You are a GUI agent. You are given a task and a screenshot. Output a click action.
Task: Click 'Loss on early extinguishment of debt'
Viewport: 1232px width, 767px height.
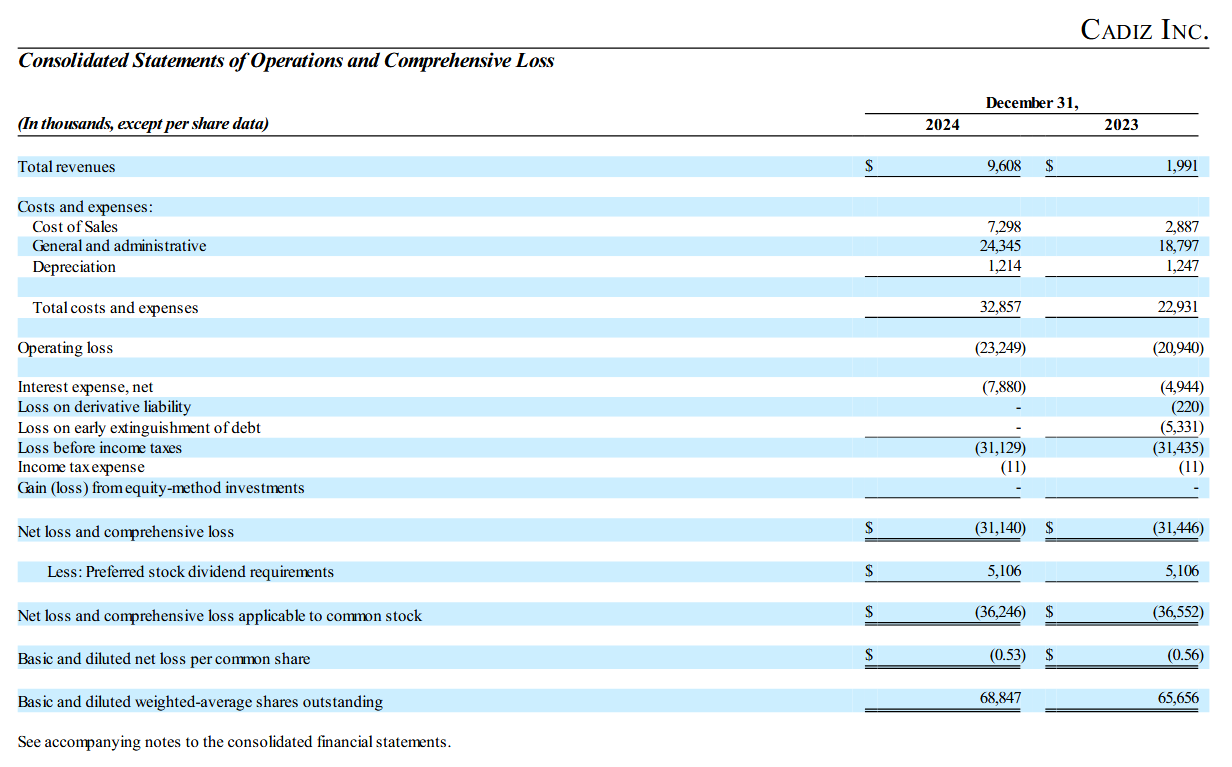point(139,428)
